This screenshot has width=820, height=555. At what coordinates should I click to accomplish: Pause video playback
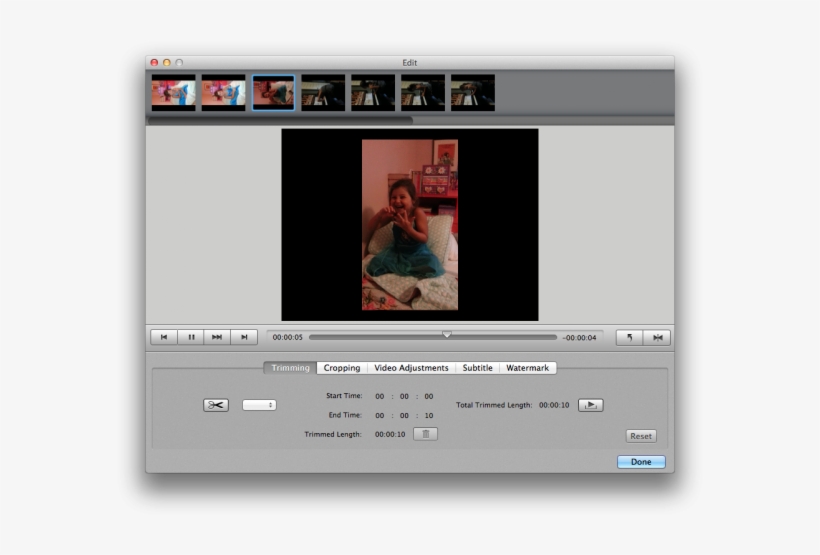tap(191, 337)
